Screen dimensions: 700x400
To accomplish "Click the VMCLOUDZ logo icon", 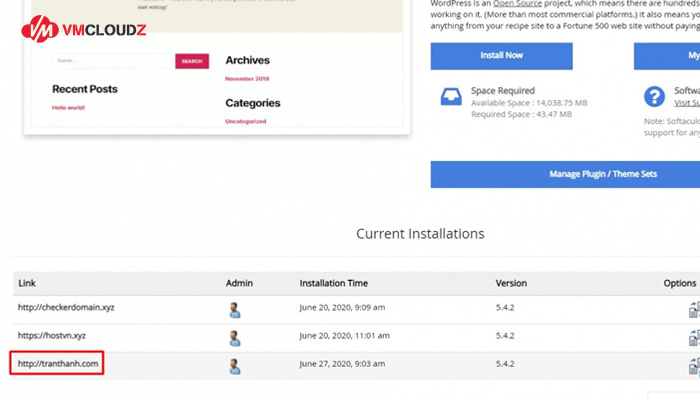I will click(x=40, y=30).
